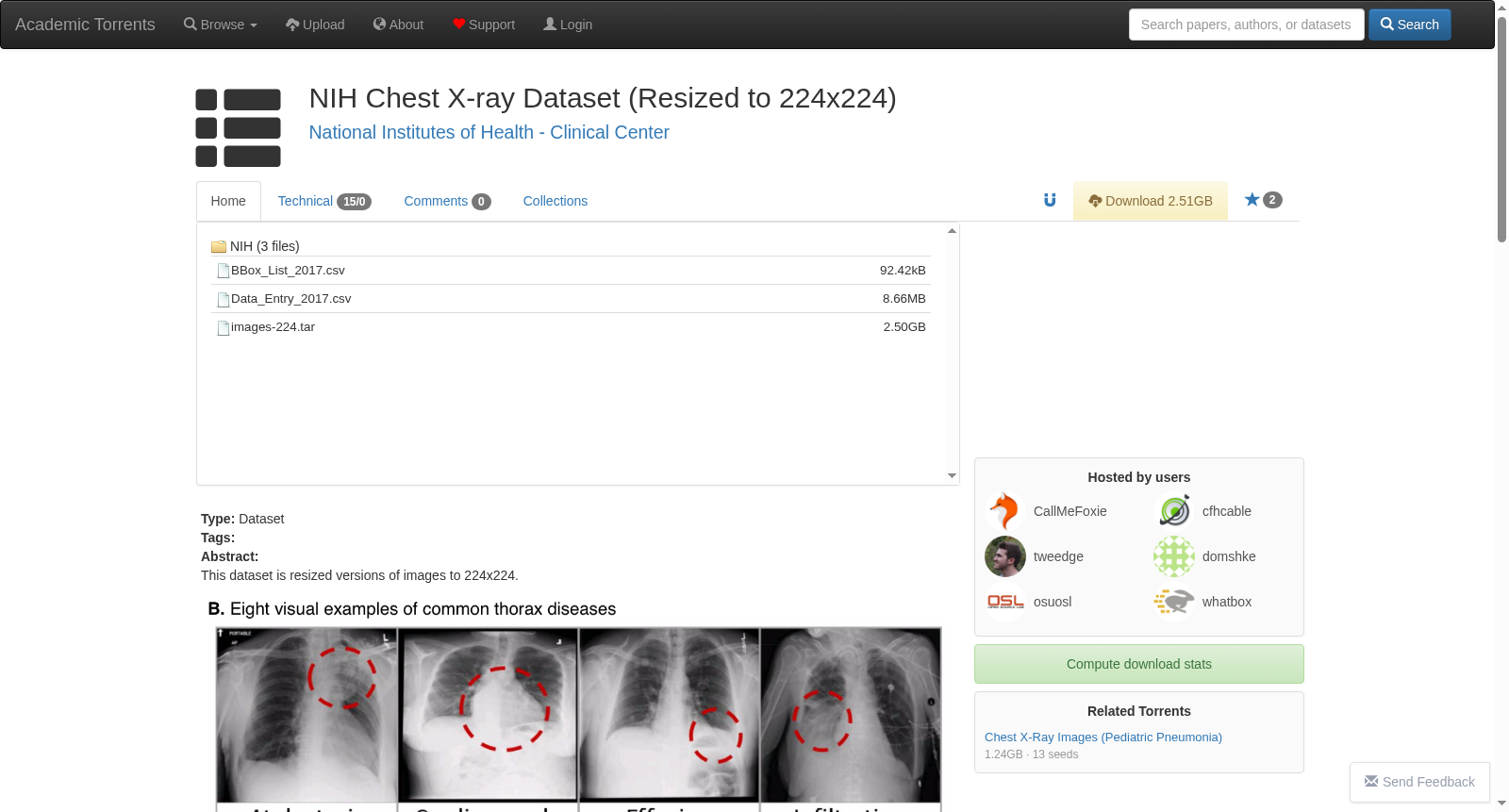
Task: Focus the search papers input field
Action: [1246, 25]
